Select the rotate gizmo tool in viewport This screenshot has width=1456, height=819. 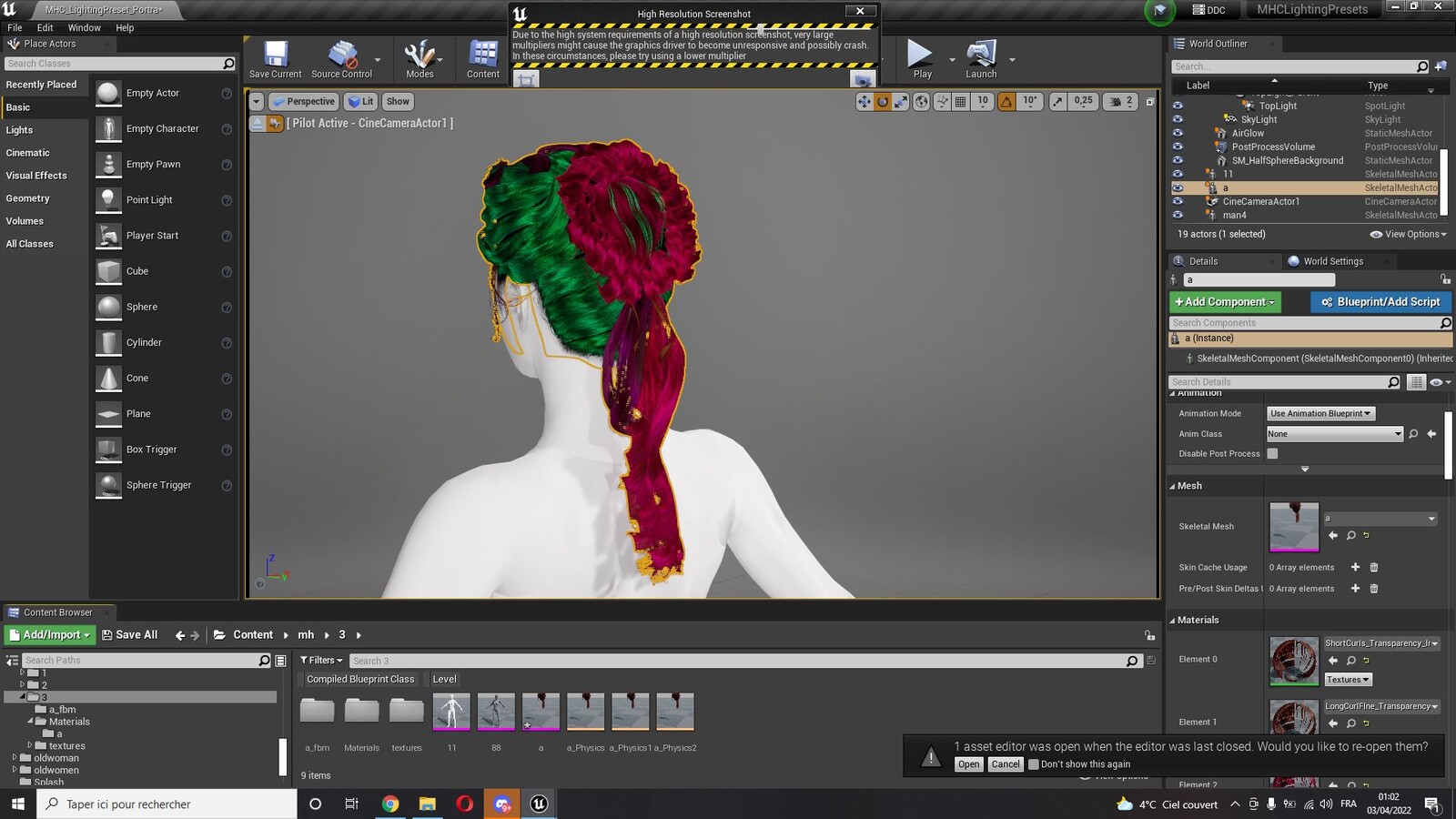click(x=882, y=102)
